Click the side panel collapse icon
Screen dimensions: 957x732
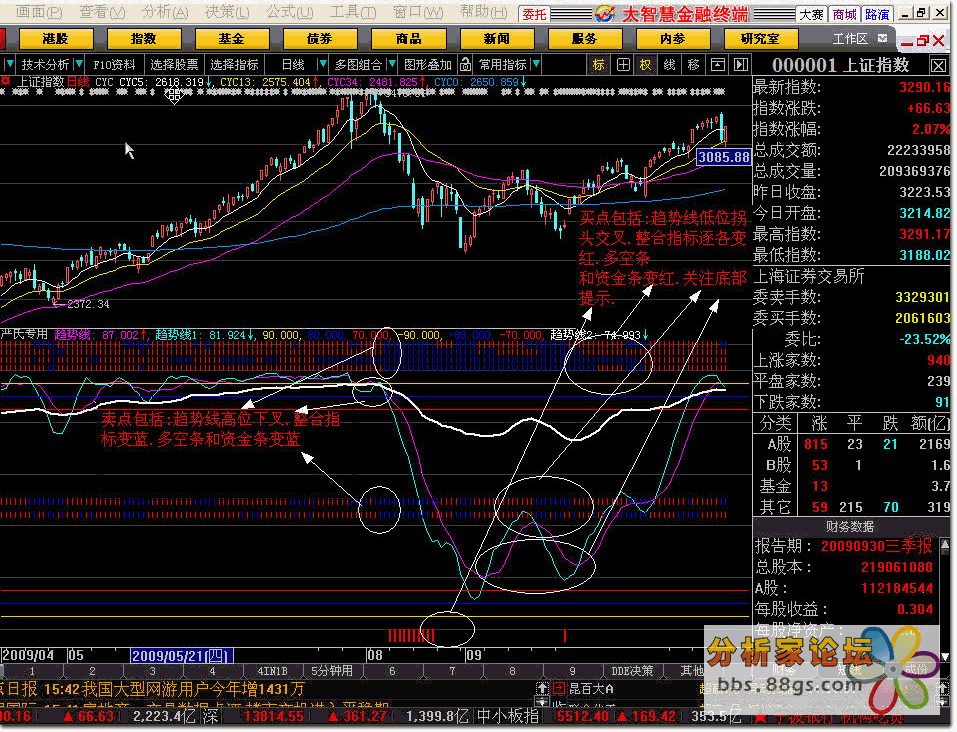click(x=741, y=64)
